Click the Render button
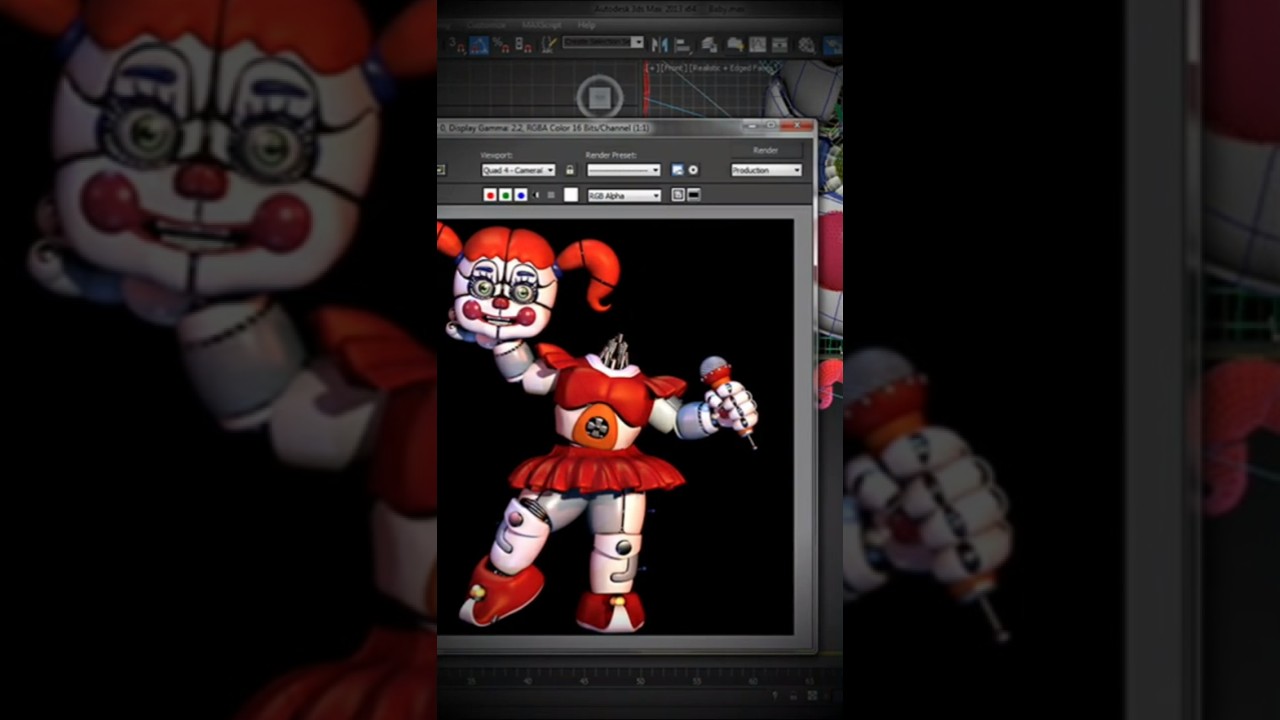The height and width of the screenshot is (720, 1280). pyautogui.click(x=766, y=150)
